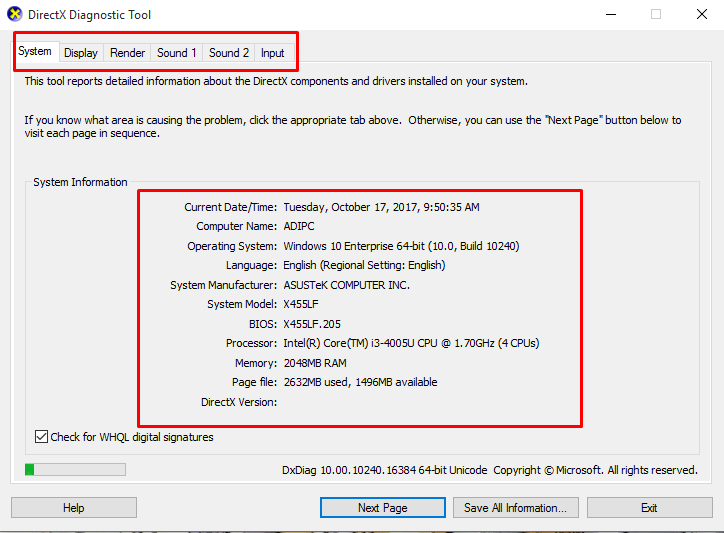Click the Page file value 2632MB used
This screenshot has height=533, width=724.
(x=360, y=382)
